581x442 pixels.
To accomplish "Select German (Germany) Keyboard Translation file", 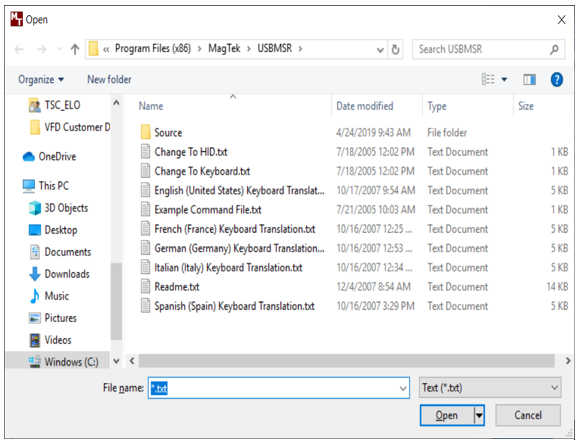I will (239, 248).
